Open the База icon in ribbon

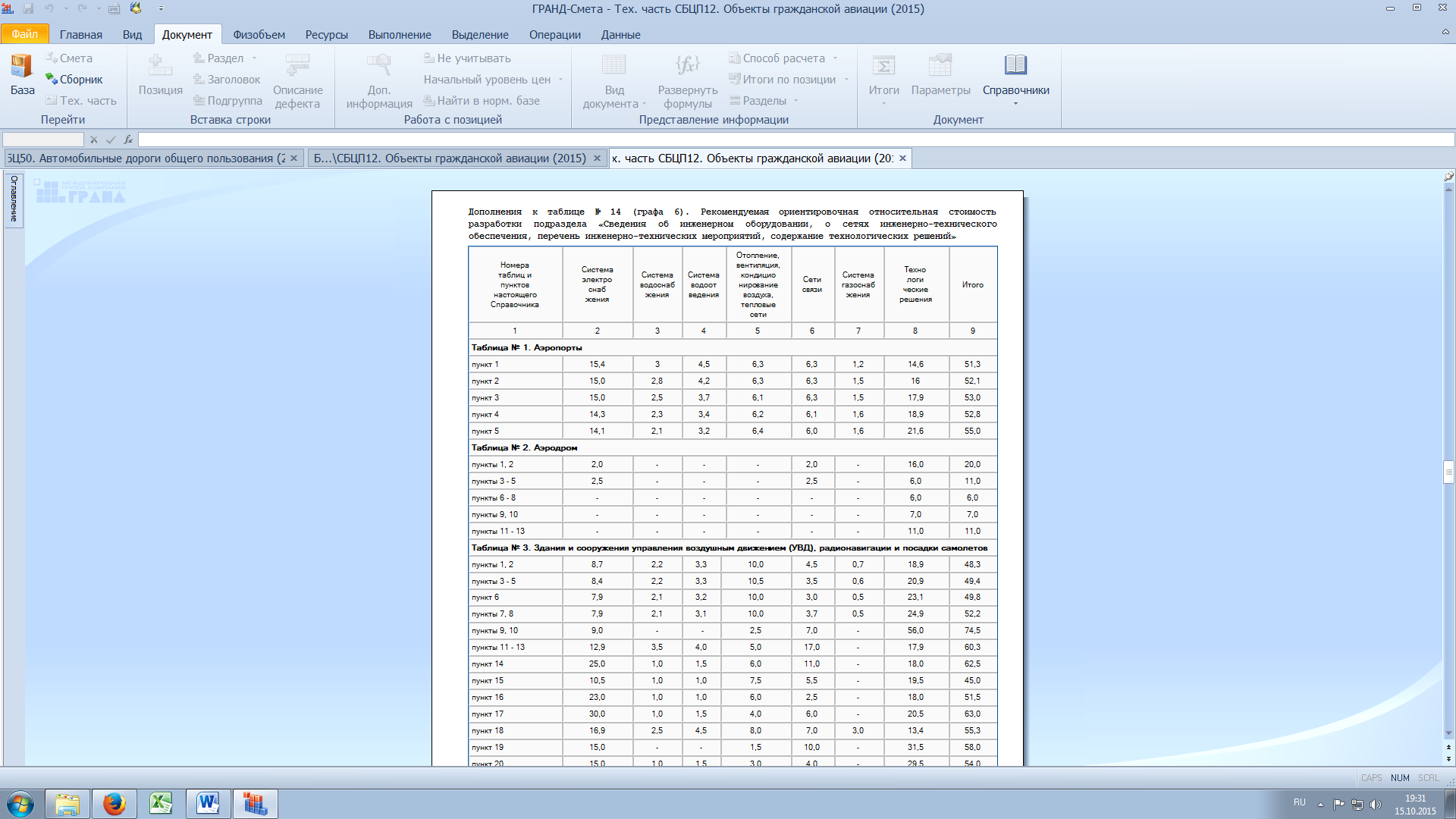click(22, 67)
